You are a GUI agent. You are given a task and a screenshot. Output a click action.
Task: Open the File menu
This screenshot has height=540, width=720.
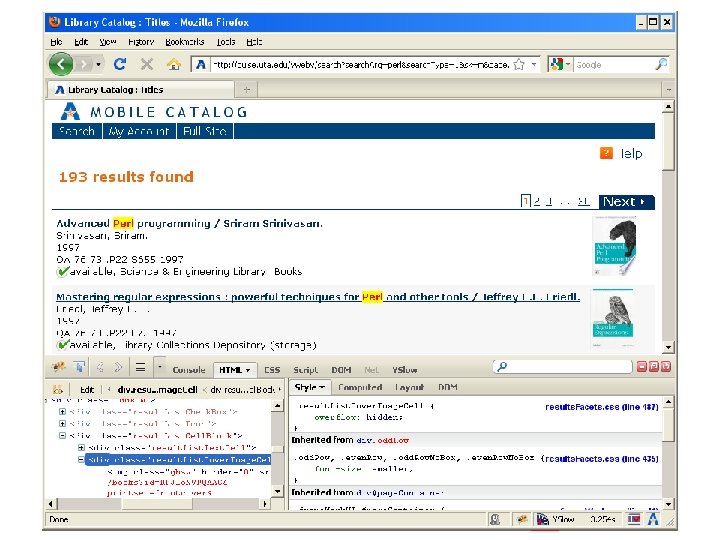(56, 42)
